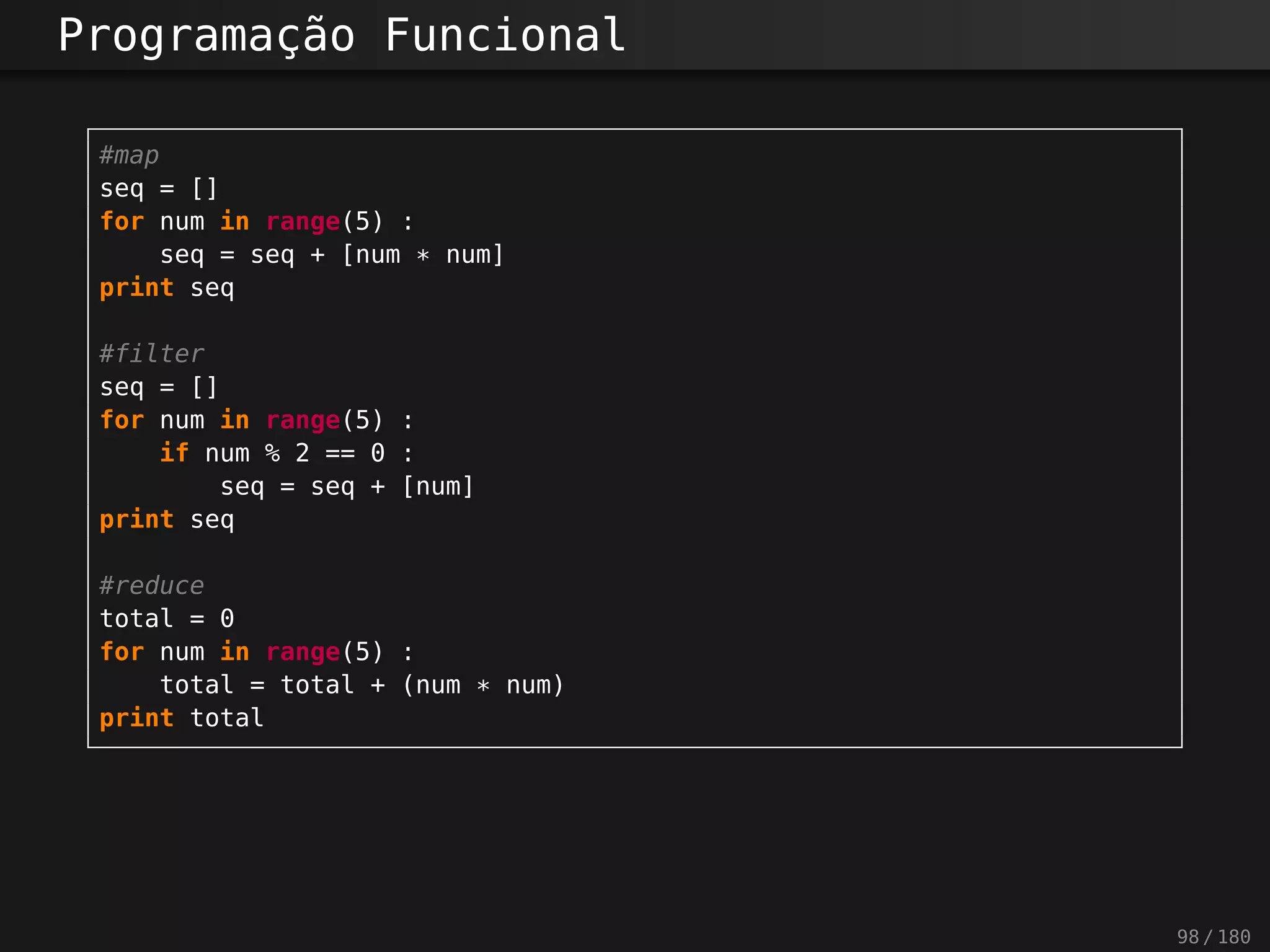Click the '#reduce' comment line
This screenshot has width=1270, height=952.
[152, 586]
